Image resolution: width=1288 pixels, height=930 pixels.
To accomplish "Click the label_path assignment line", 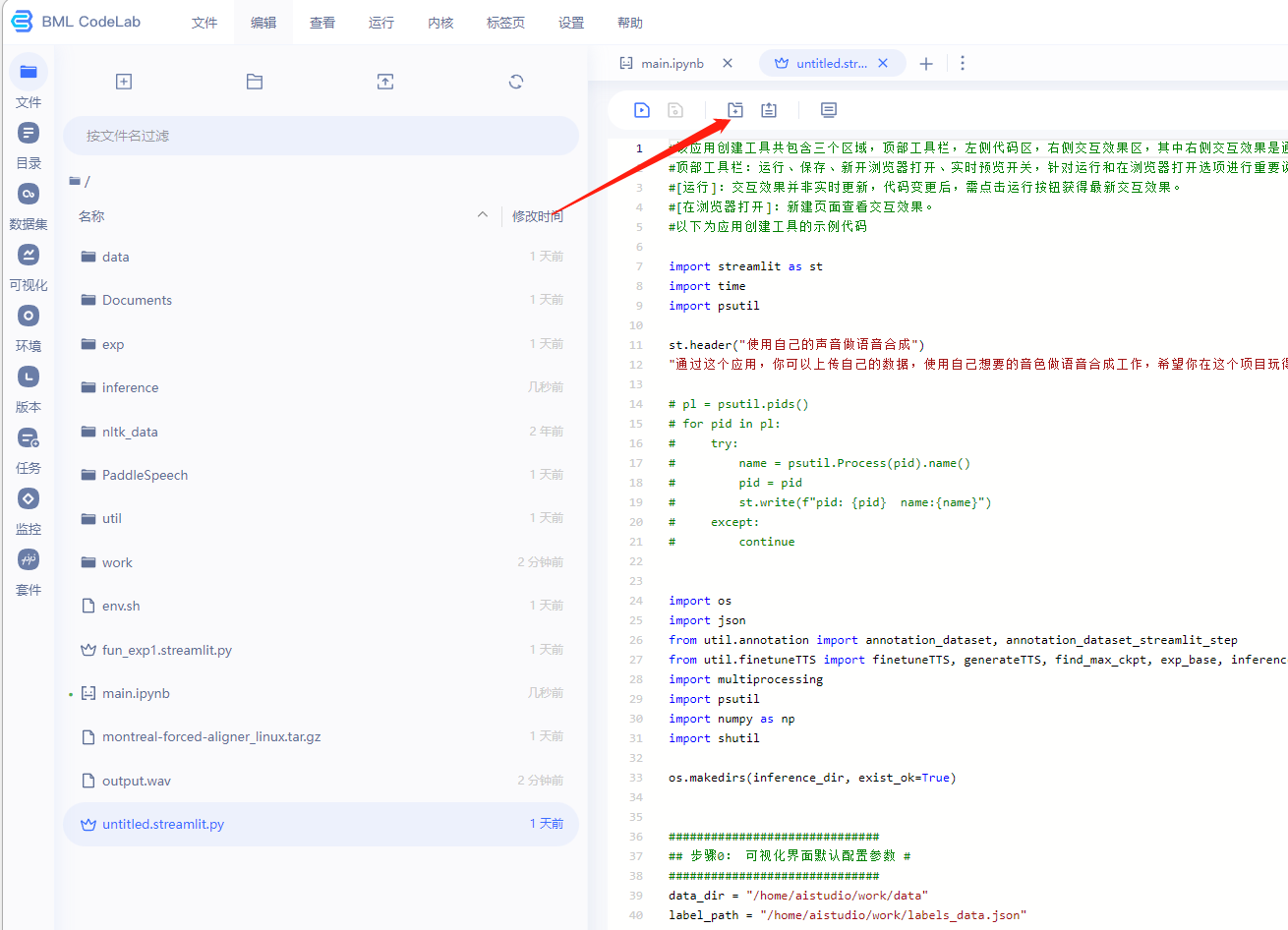I will pos(848,915).
